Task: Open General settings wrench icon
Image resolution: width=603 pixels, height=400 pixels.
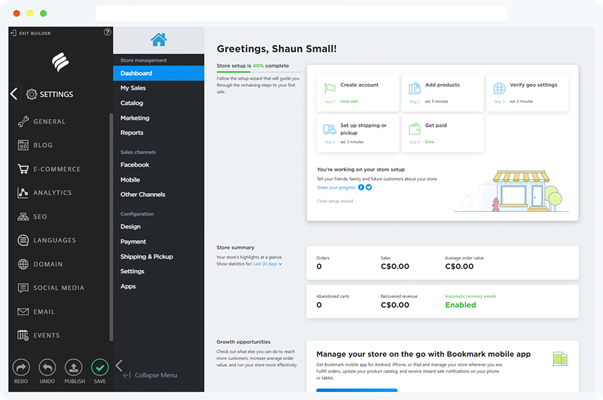Action: point(23,122)
